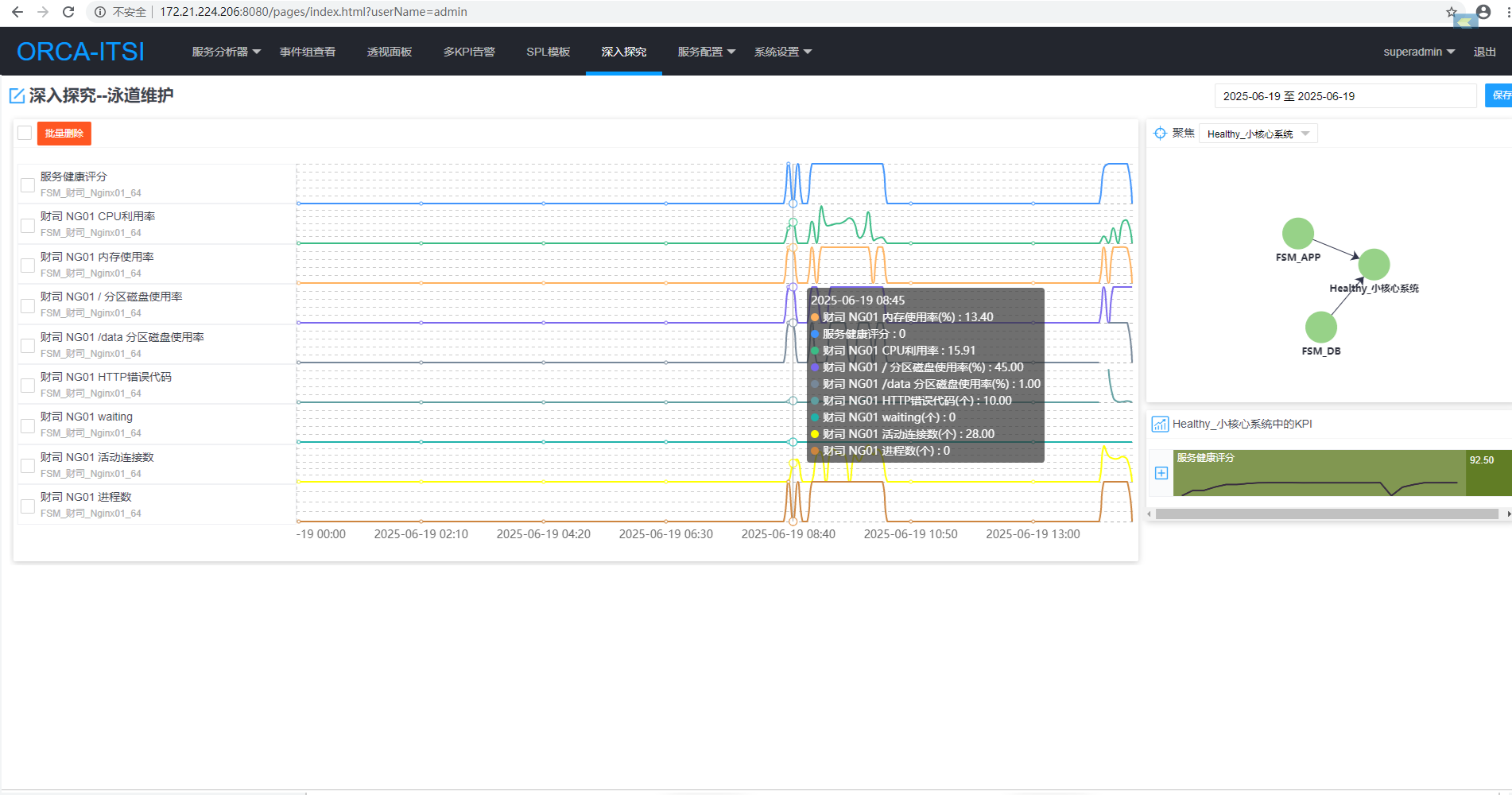Click the edit pencil icon beside page title
The height and width of the screenshot is (795, 1512).
(17, 96)
